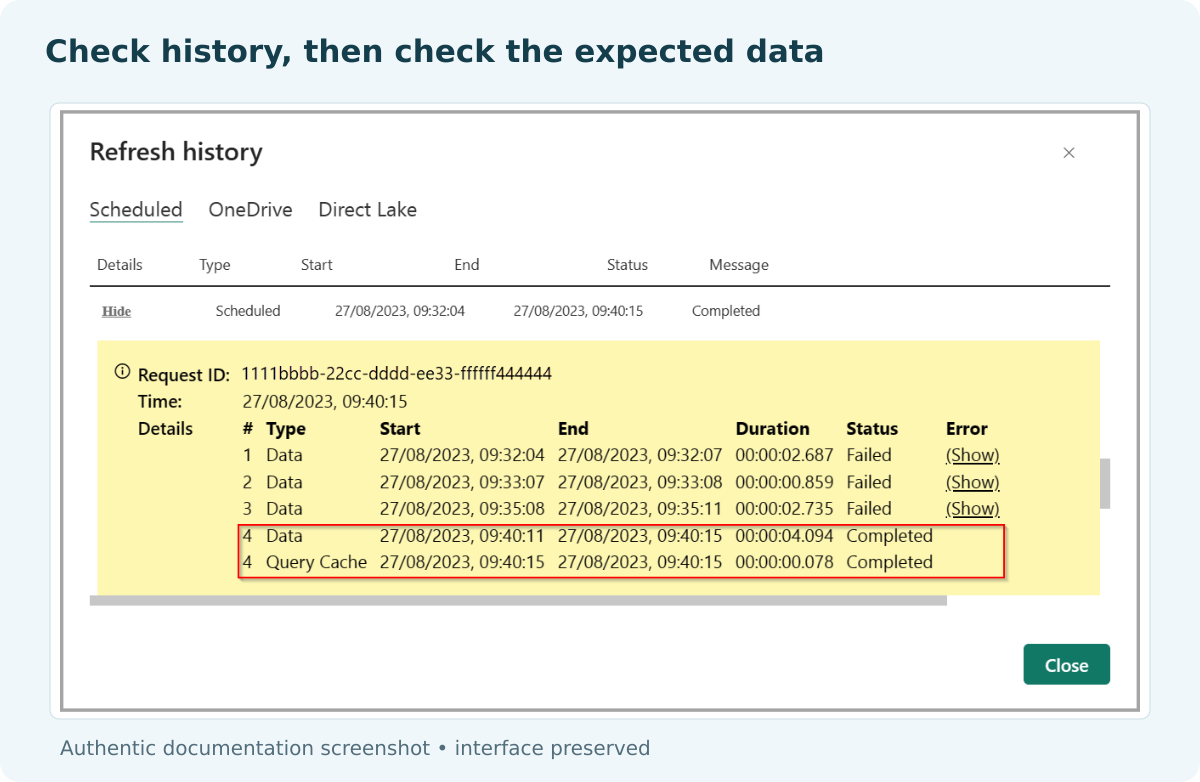
Task: Click end time 27/08/2023, 09:35:11
Action: pyautogui.click(x=640, y=508)
